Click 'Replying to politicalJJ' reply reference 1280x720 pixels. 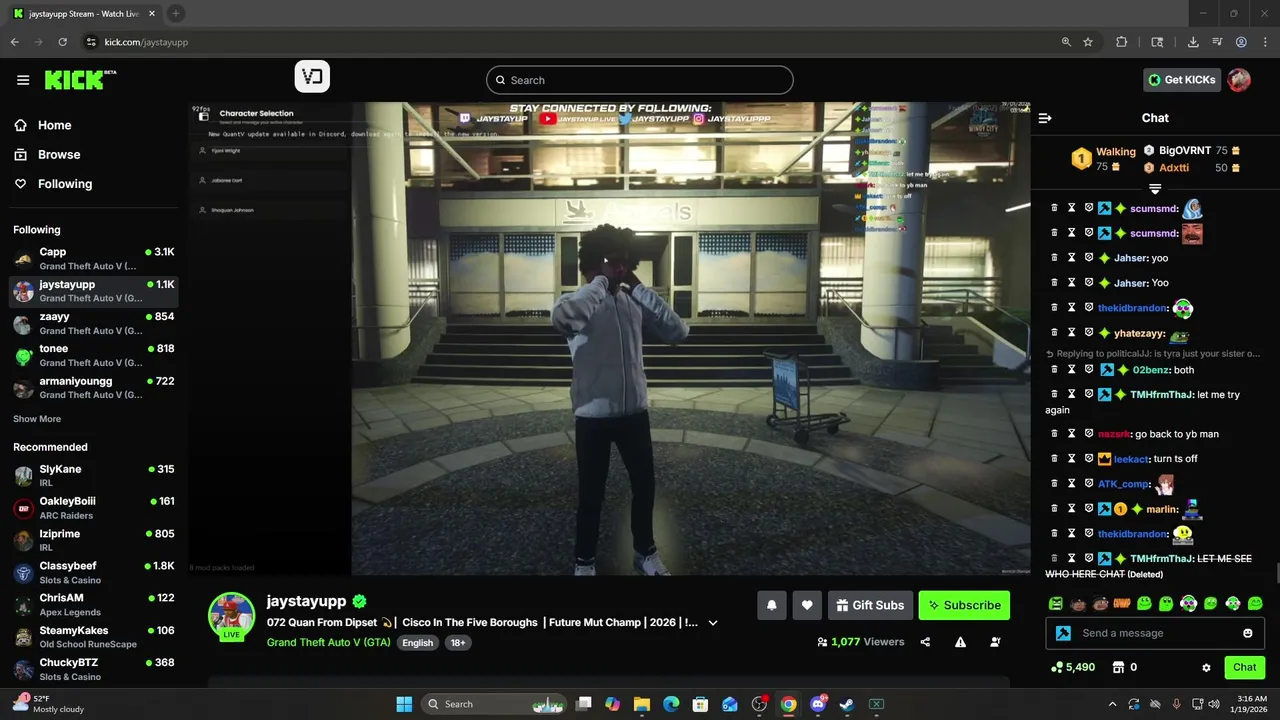pos(1153,353)
